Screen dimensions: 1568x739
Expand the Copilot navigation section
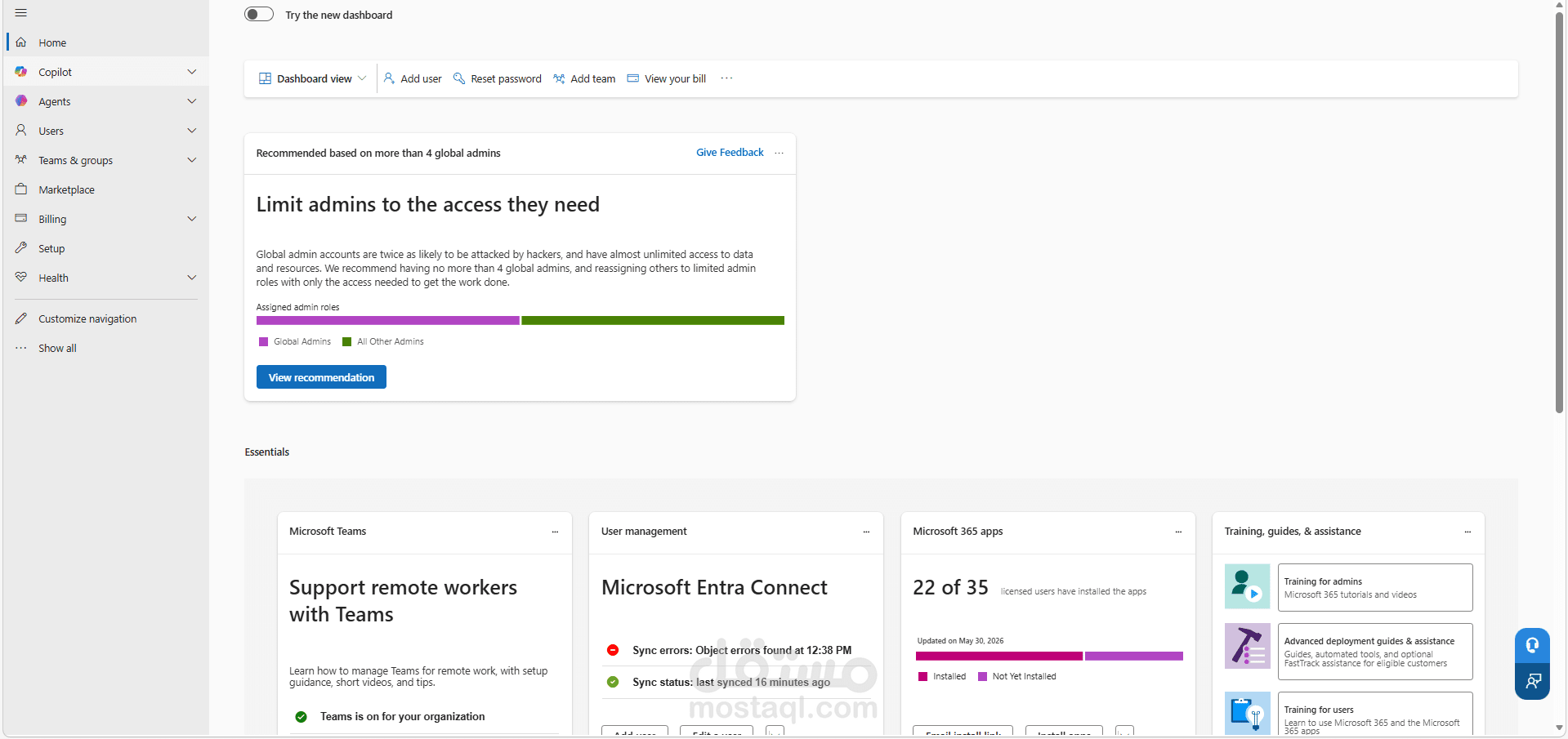pyautogui.click(x=192, y=72)
